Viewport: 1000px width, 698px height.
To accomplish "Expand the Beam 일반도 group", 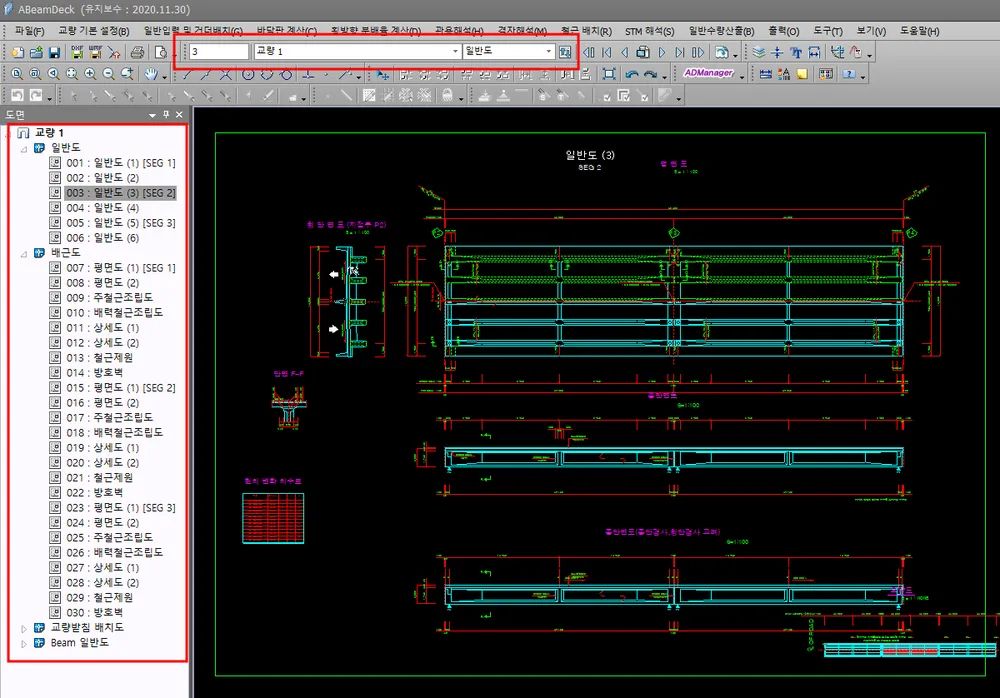I will (24, 644).
